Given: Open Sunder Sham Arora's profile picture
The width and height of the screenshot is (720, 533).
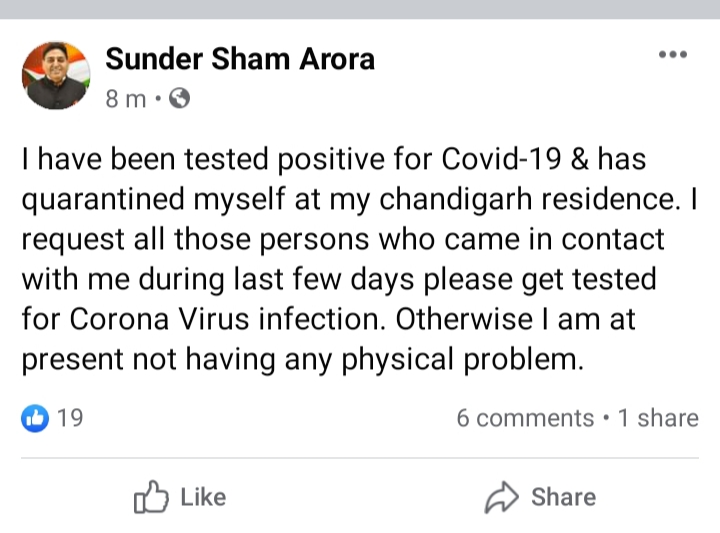Looking at the screenshot, I should coord(58,75).
